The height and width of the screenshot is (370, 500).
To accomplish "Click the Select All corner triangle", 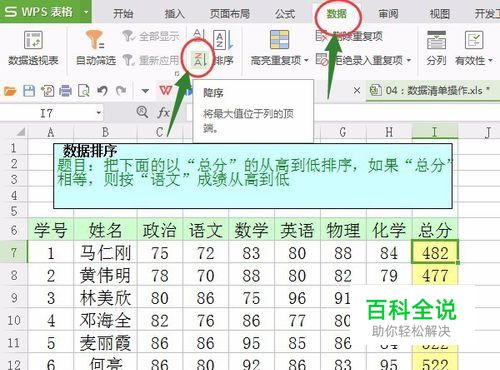I will (x=21, y=132).
